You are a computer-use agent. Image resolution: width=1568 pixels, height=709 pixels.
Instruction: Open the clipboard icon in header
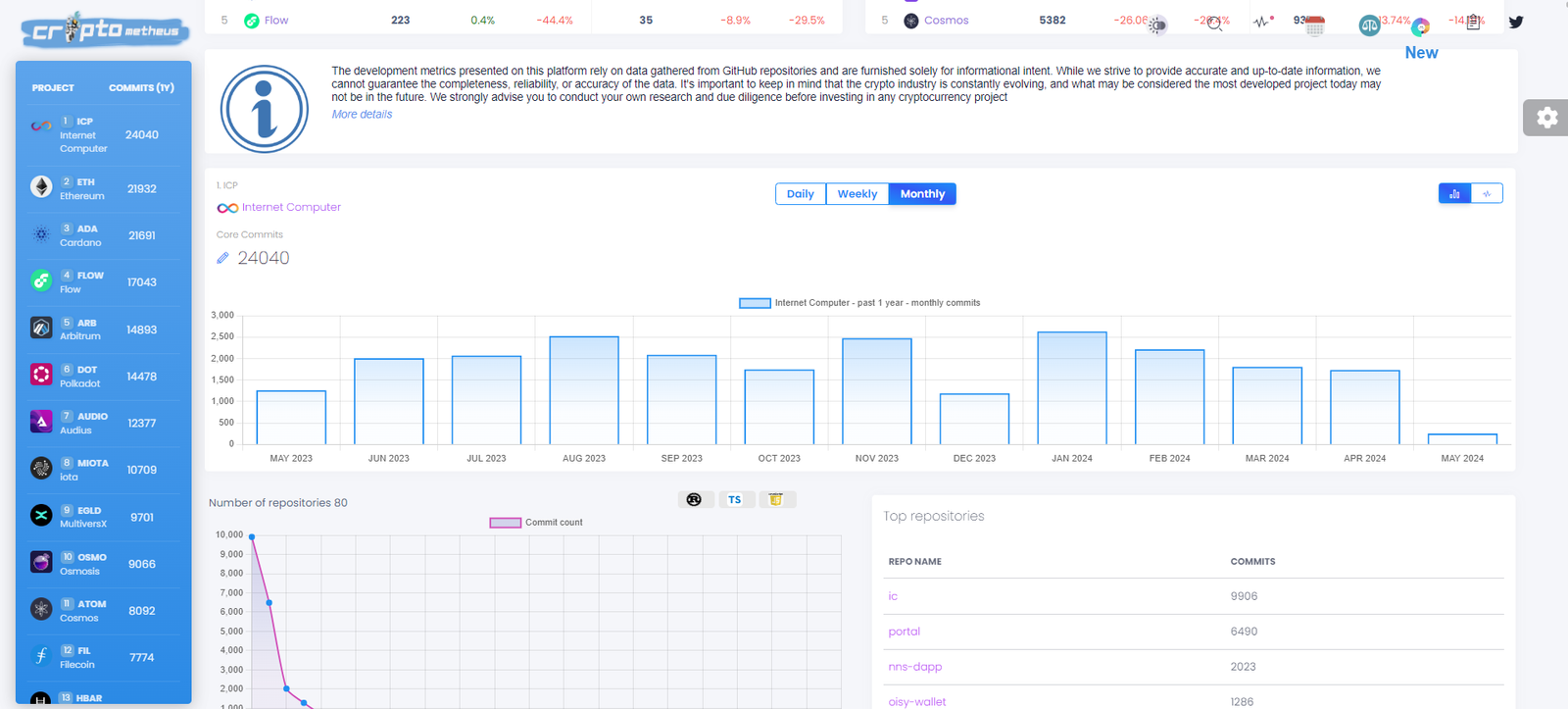tap(1473, 22)
